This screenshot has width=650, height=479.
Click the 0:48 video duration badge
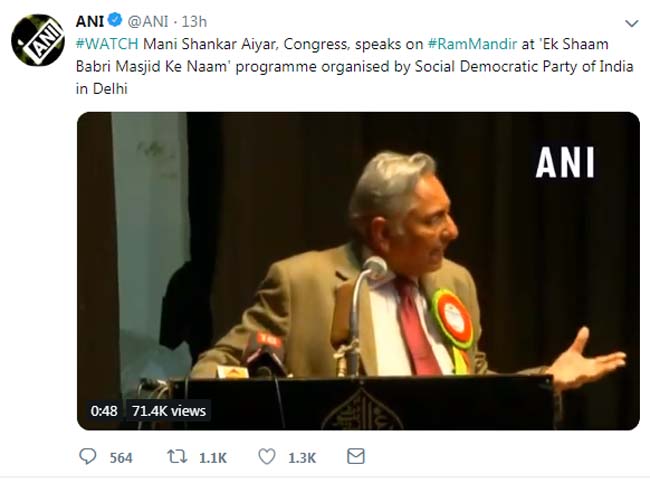tap(104, 410)
